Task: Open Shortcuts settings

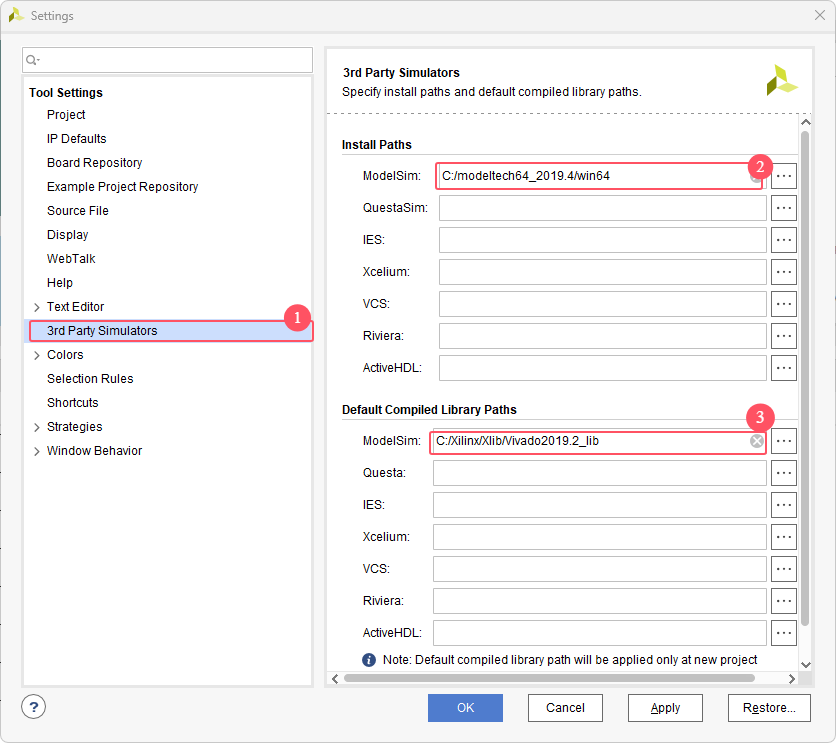Action: point(73,402)
